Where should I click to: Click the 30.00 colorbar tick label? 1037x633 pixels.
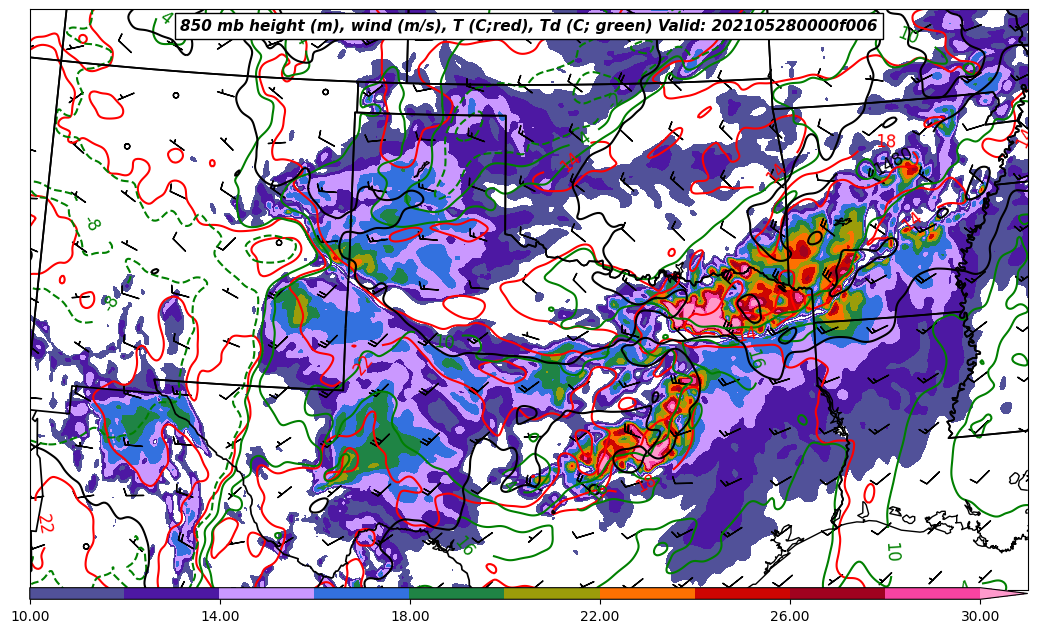[980, 616]
